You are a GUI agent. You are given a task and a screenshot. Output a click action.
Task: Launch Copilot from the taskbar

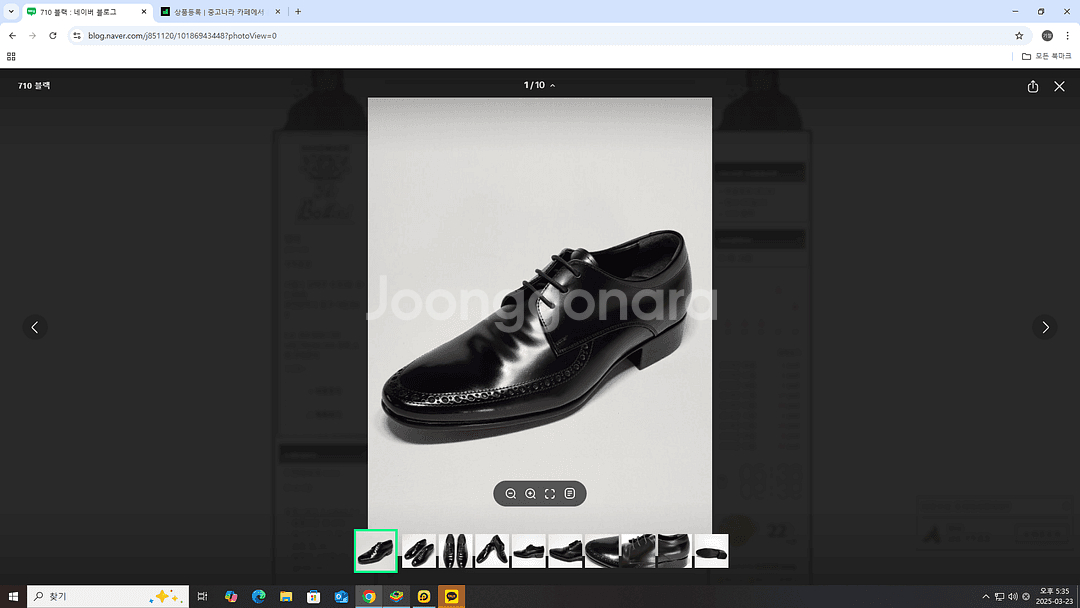pos(231,596)
